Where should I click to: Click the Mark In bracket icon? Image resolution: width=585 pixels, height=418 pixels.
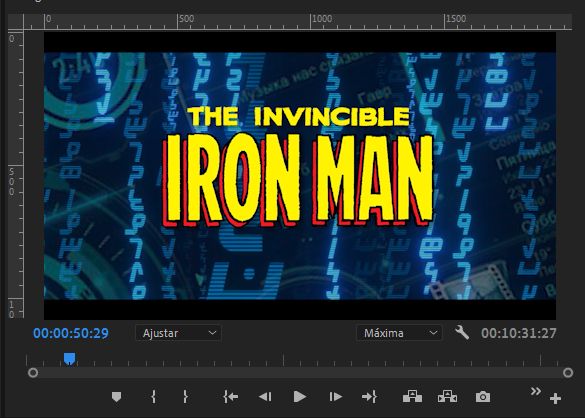coord(153,397)
